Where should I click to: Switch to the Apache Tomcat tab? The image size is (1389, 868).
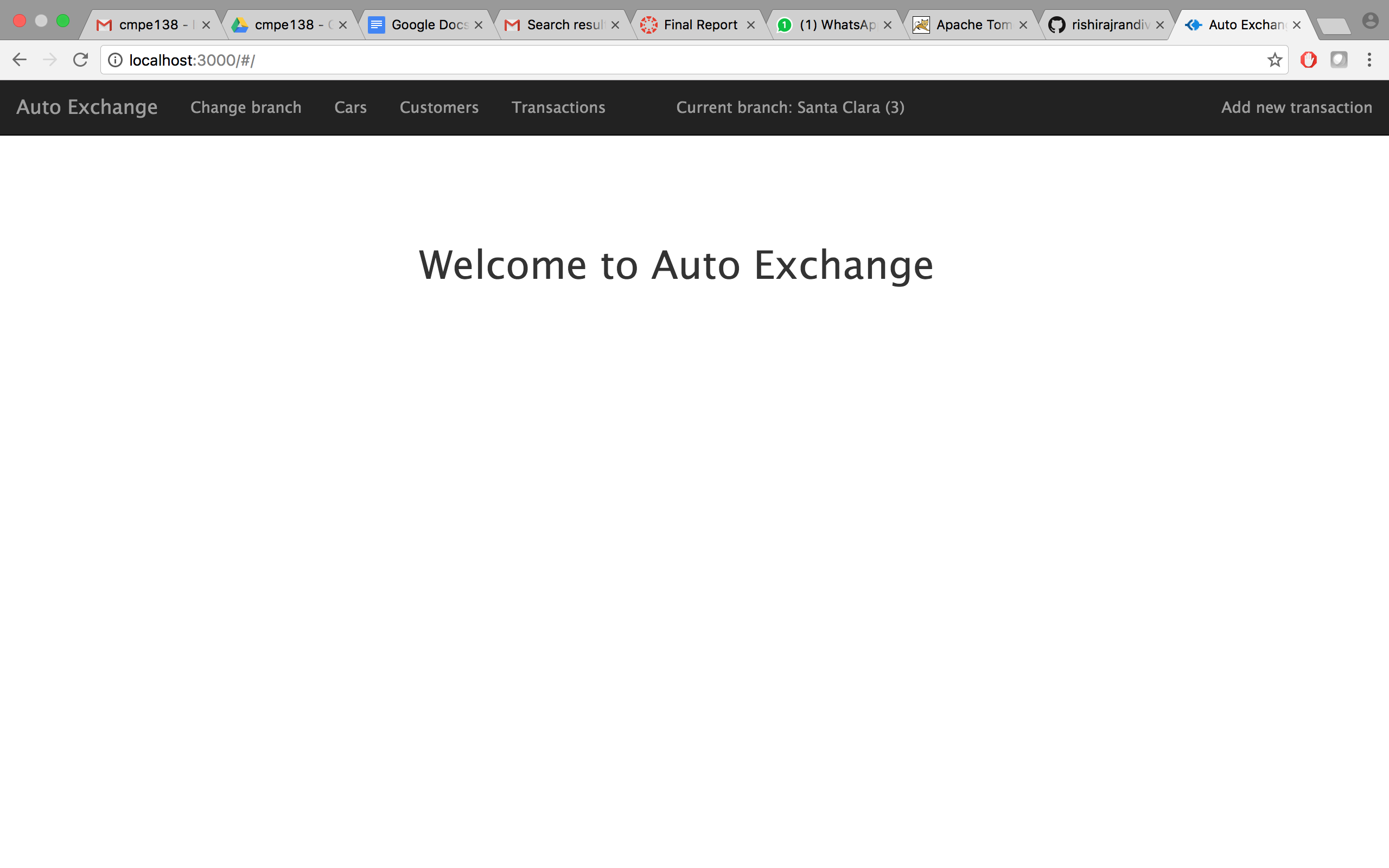(973, 25)
